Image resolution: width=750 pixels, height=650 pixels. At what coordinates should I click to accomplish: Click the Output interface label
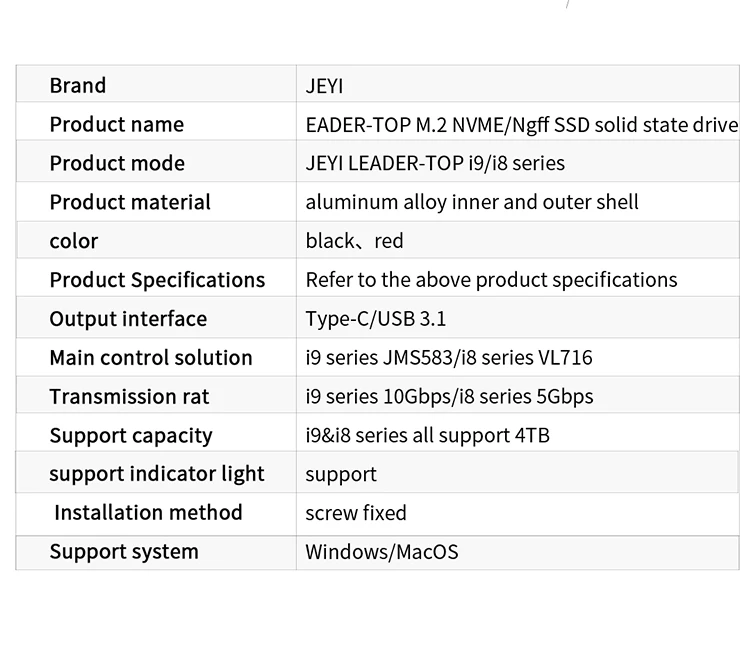128,320
